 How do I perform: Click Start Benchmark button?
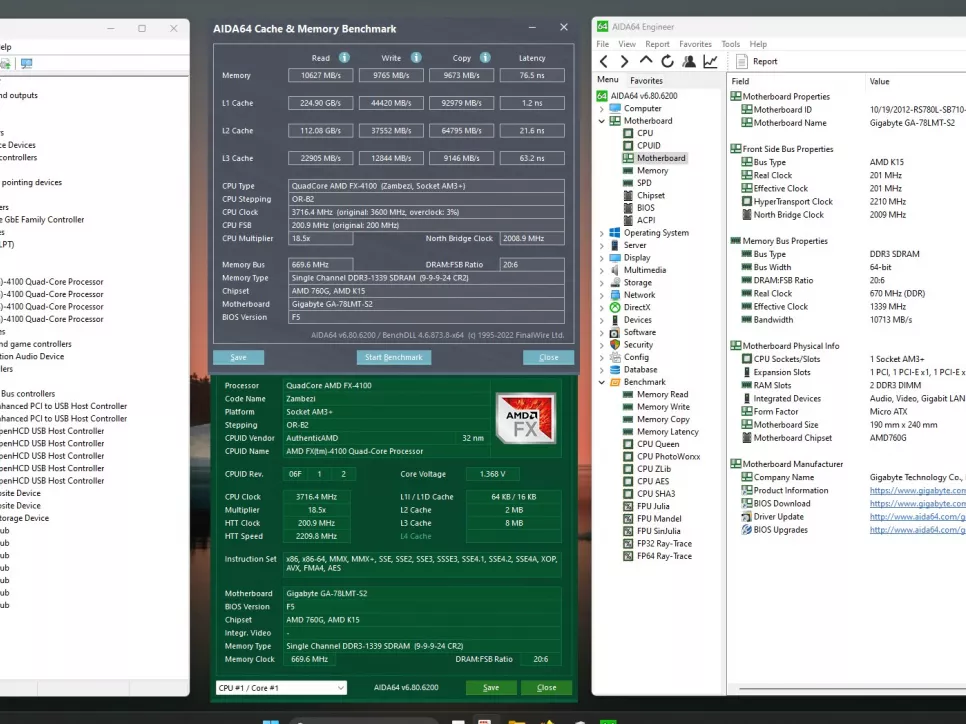[394, 357]
